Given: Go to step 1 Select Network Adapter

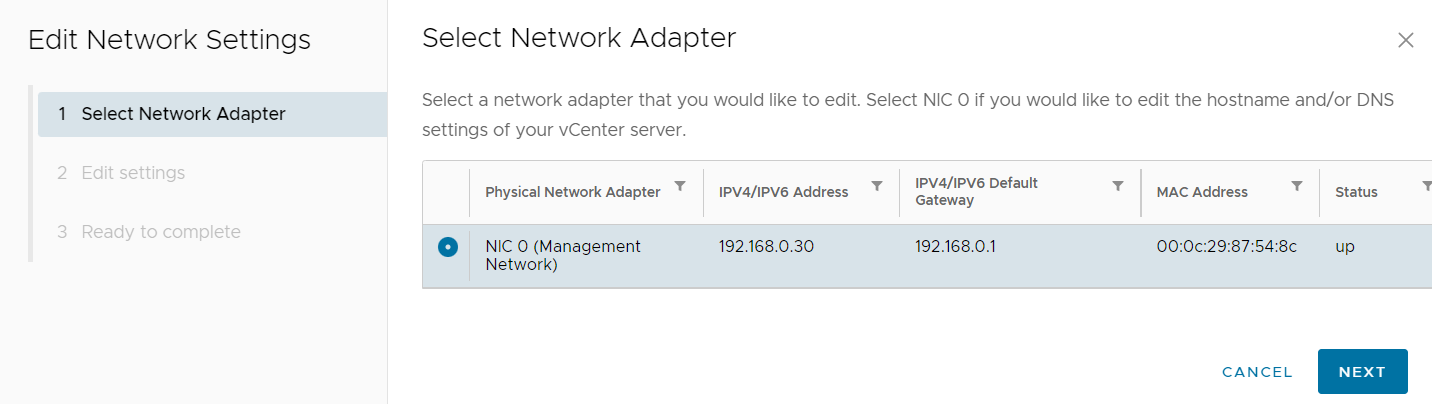Looking at the screenshot, I should tap(183, 114).
